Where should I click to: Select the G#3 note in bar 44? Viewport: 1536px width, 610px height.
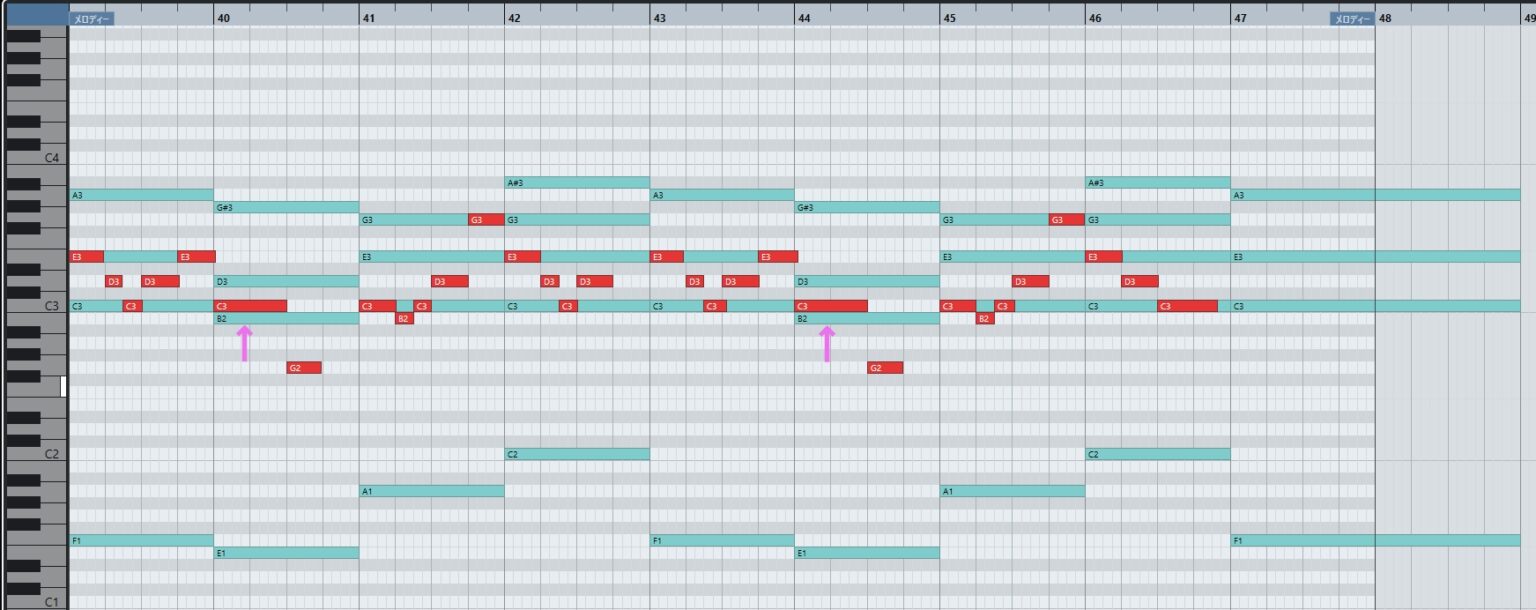tap(867, 208)
